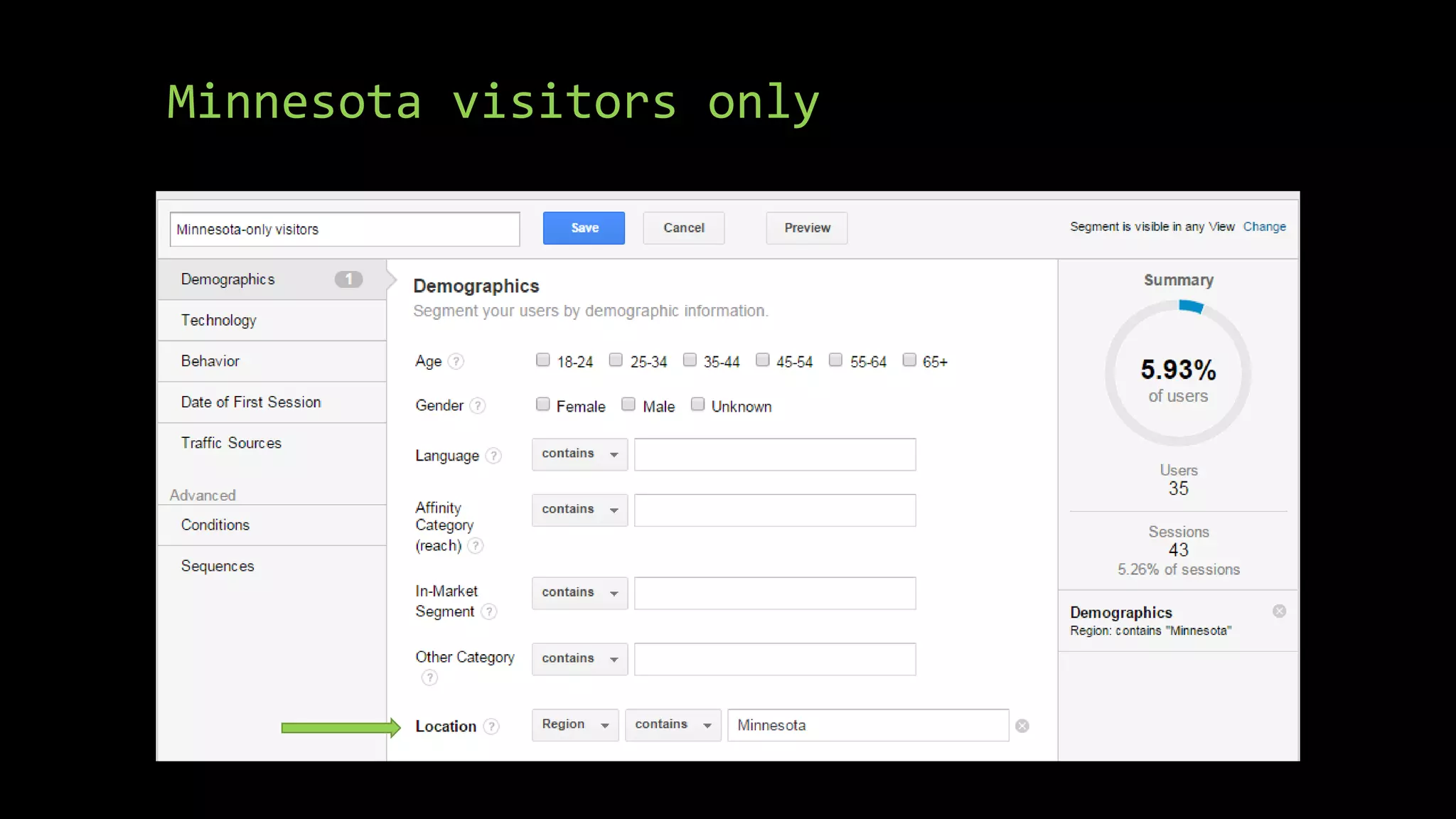Click the Affinity Category value text field
Screen dimensions: 1456x819
tap(775, 510)
